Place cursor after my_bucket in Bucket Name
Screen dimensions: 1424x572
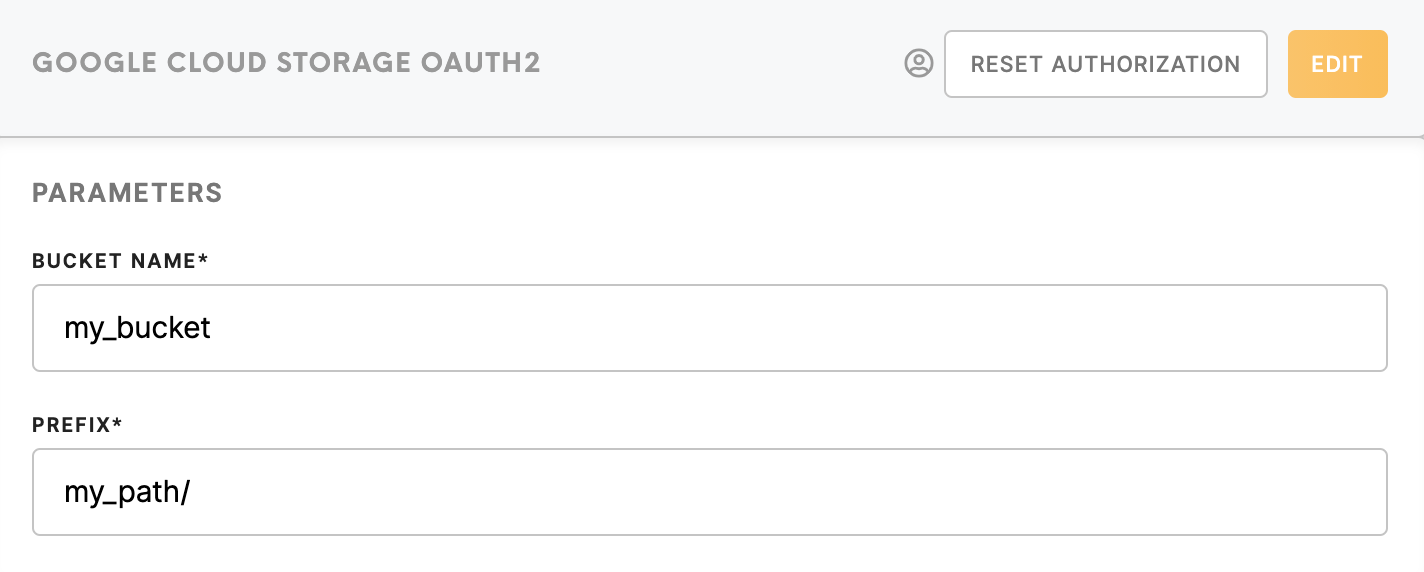(x=212, y=329)
